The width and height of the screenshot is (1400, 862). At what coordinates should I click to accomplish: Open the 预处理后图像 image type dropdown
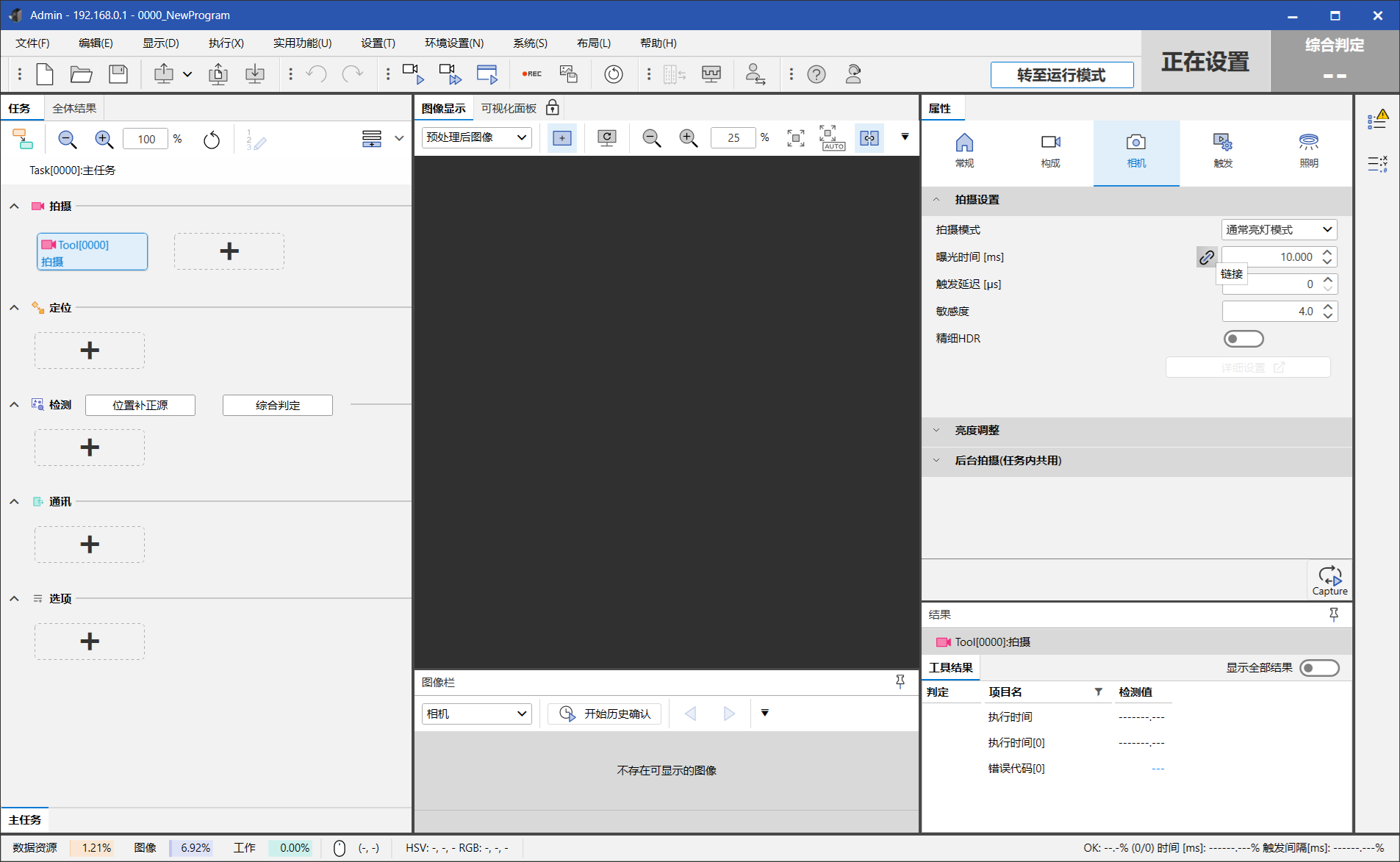pos(476,138)
